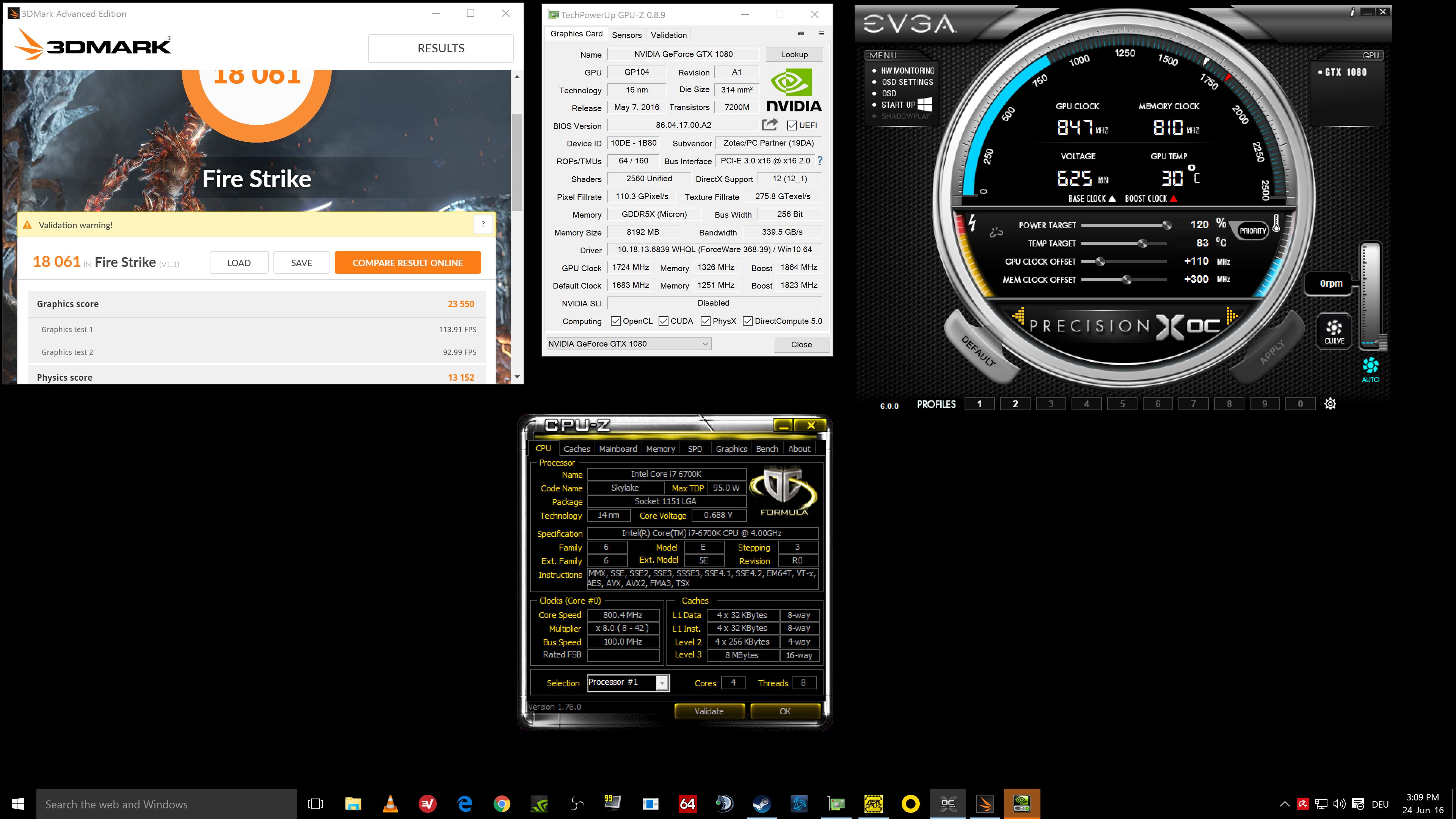Click the Search the web and Windows box
This screenshot has width=1456, height=819.
pyautogui.click(x=167, y=804)
